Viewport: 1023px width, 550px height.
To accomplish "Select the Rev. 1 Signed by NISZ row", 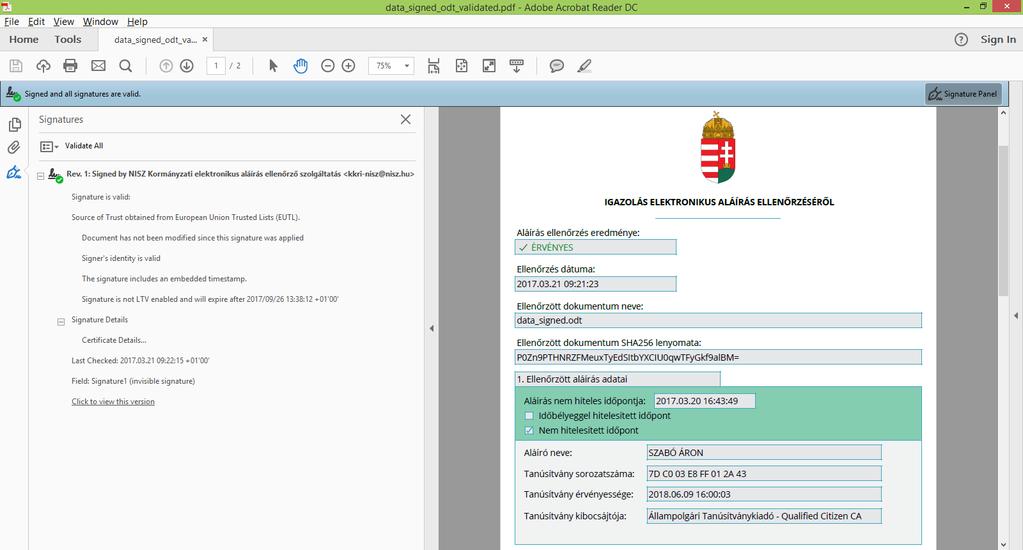I will click(240, 174).
